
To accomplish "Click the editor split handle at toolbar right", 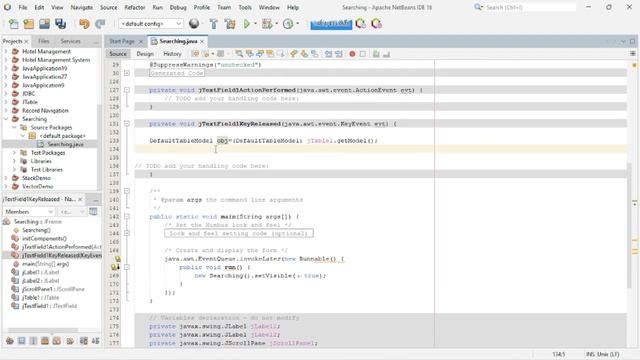I will (633, 54).
